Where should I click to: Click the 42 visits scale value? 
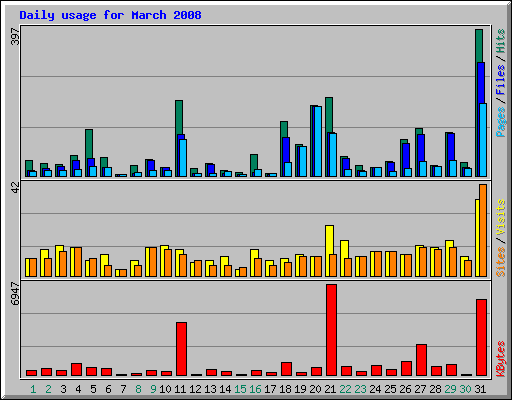pos(15,187)
